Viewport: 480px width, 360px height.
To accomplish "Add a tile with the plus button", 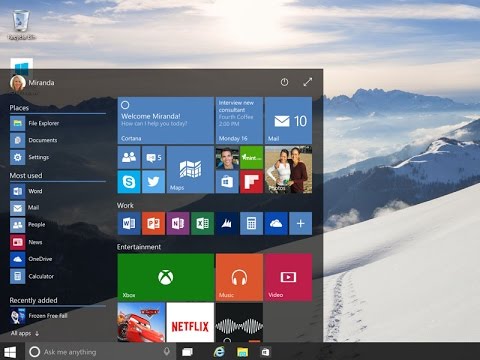I will (x=301, y=223).
